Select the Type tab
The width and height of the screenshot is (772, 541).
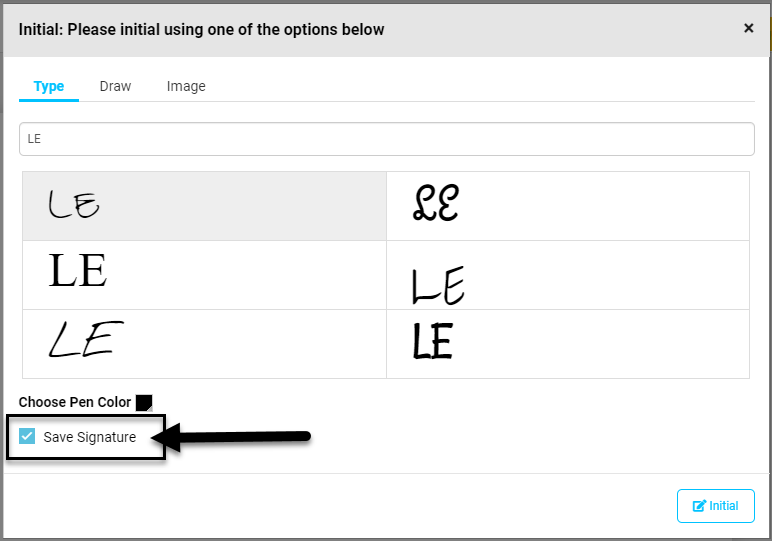click(49, 86)
